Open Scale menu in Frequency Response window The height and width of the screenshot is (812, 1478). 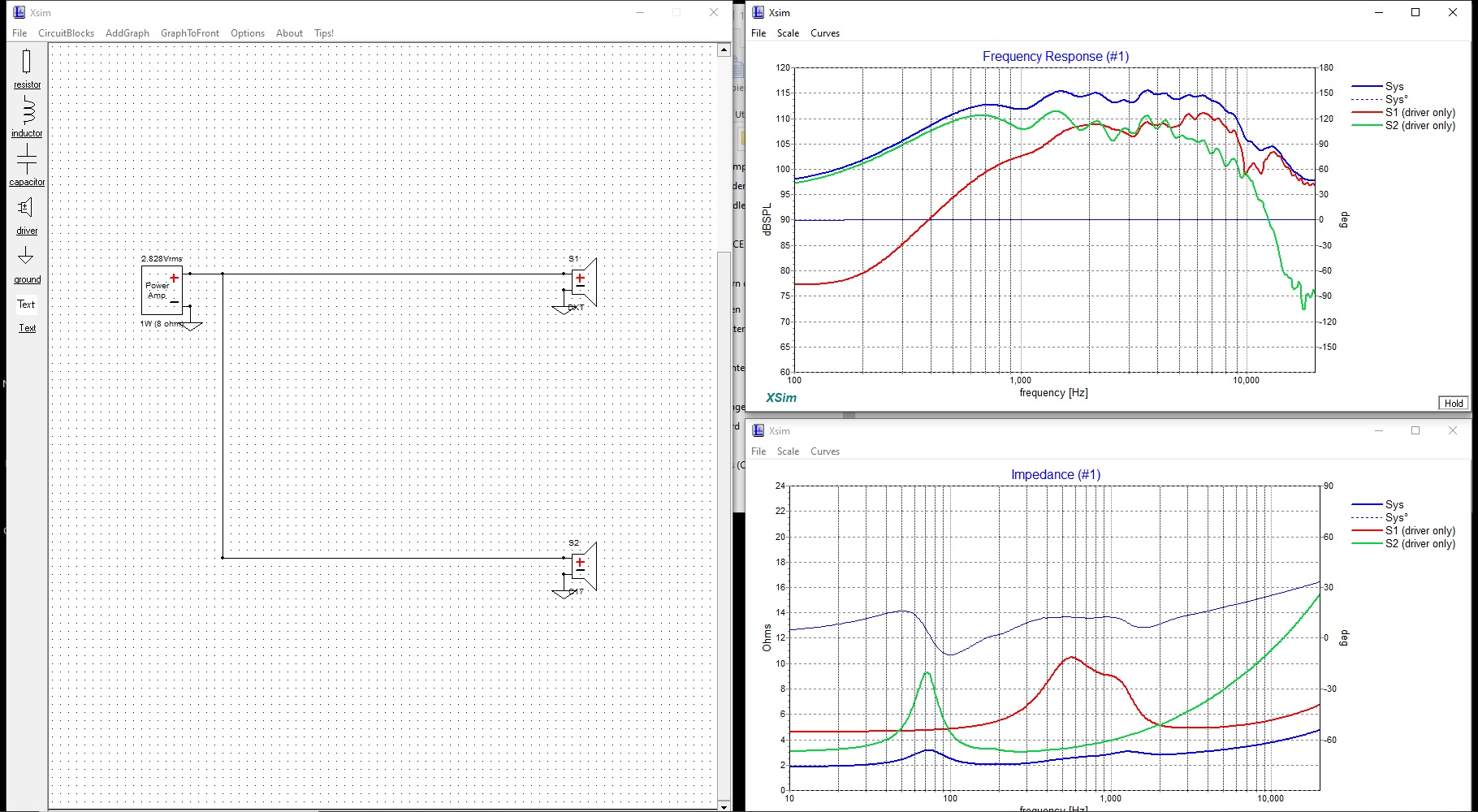(x=788, y=33)
